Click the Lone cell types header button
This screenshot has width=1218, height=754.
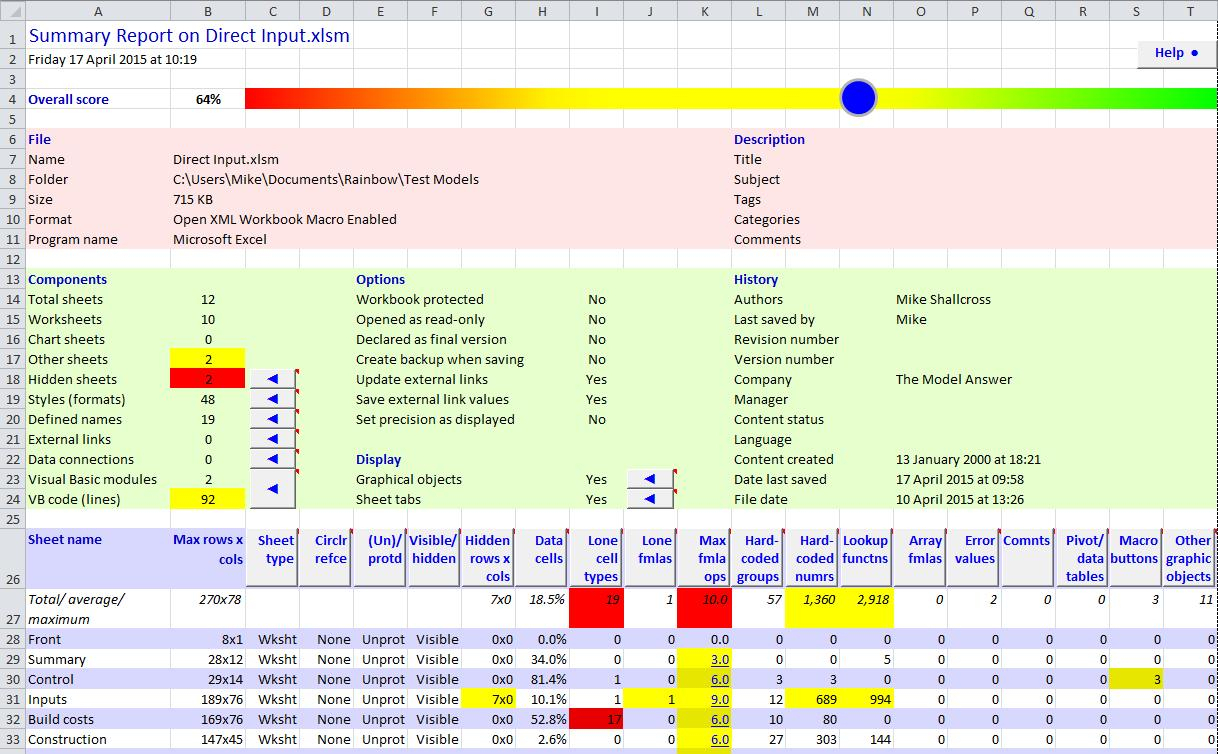point(596,558)
